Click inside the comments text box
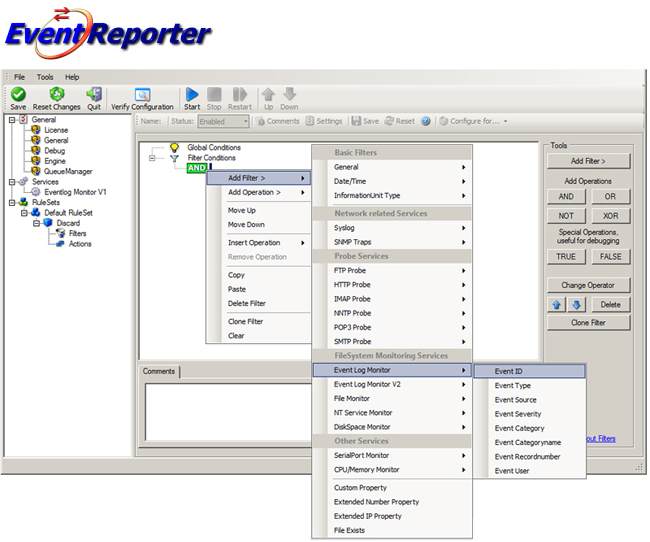The height and width of the screenshot is (542, 650). pyautogui.click(x=228, y=412)
